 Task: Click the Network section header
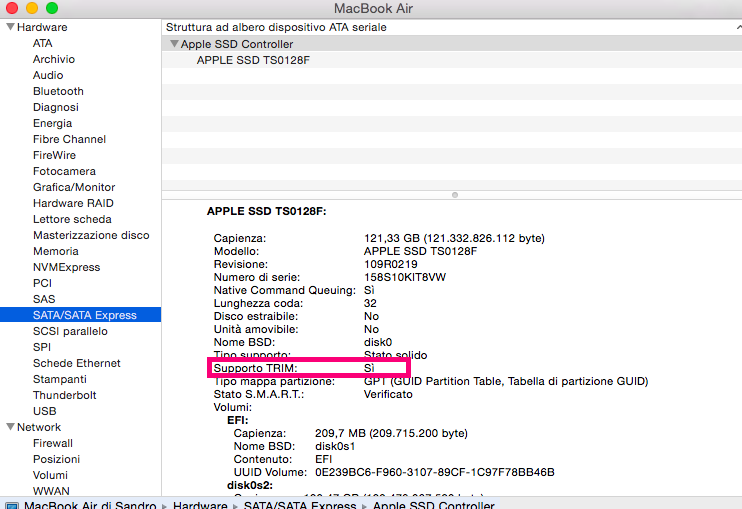pyautogui.click(x=39, y=427)
